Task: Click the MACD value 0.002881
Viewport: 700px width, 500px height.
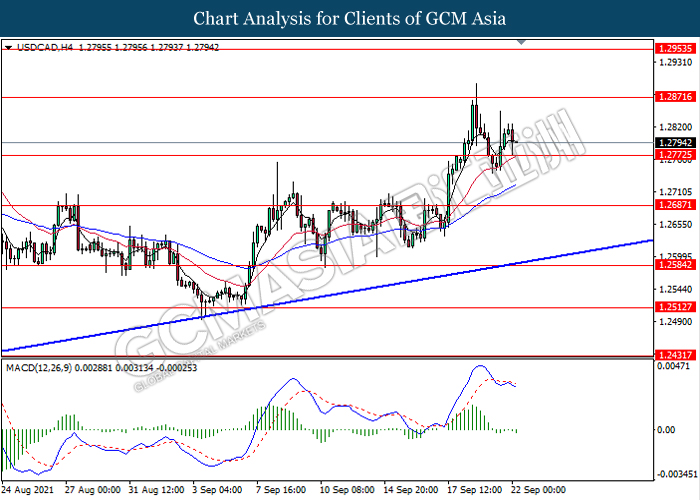Action: [x=94, y=368]
